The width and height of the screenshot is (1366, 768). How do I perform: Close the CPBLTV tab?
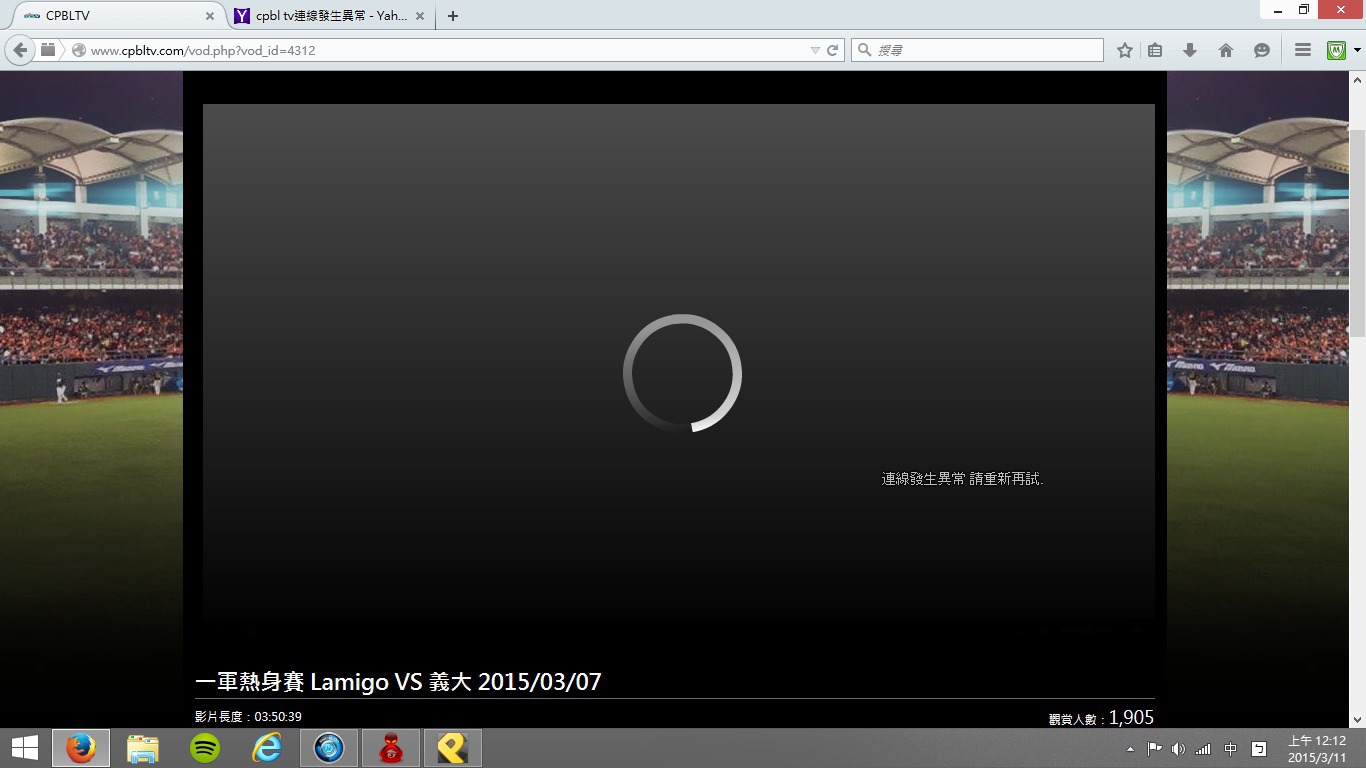[210, 16]
